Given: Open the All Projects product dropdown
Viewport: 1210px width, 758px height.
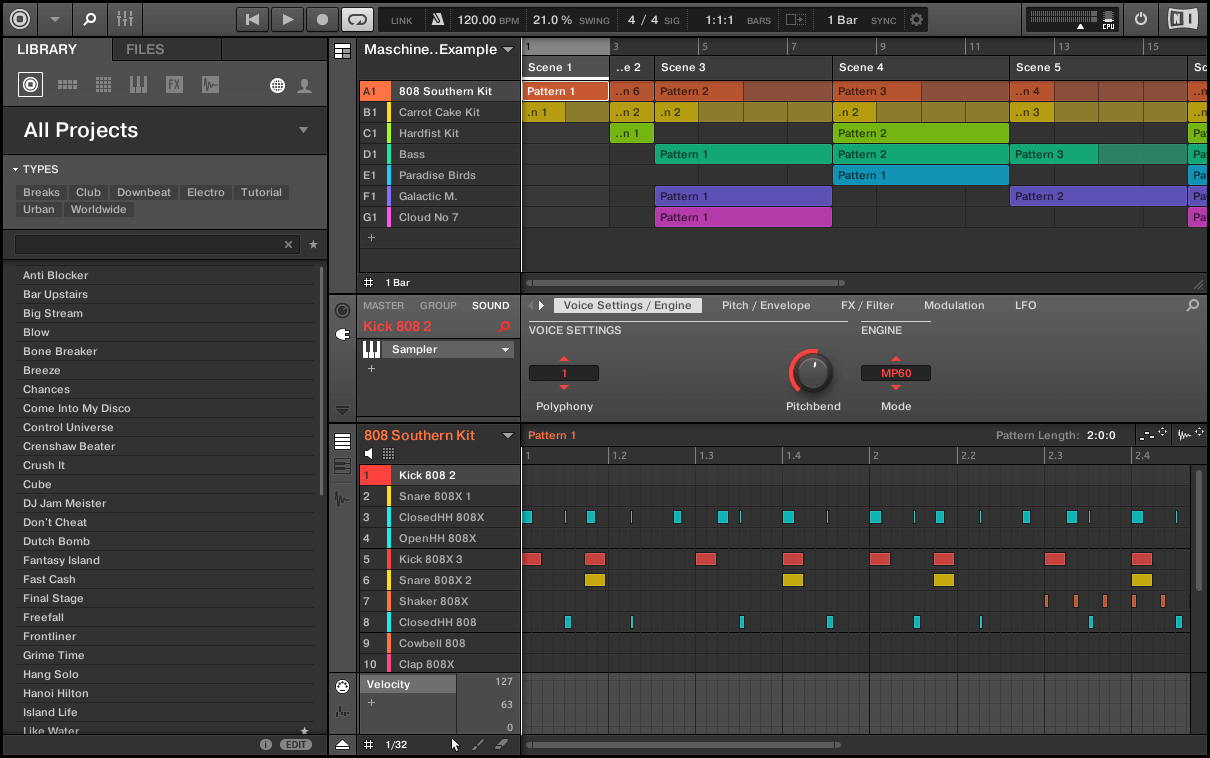Looking at the screenshot, I should pos(304,130).
